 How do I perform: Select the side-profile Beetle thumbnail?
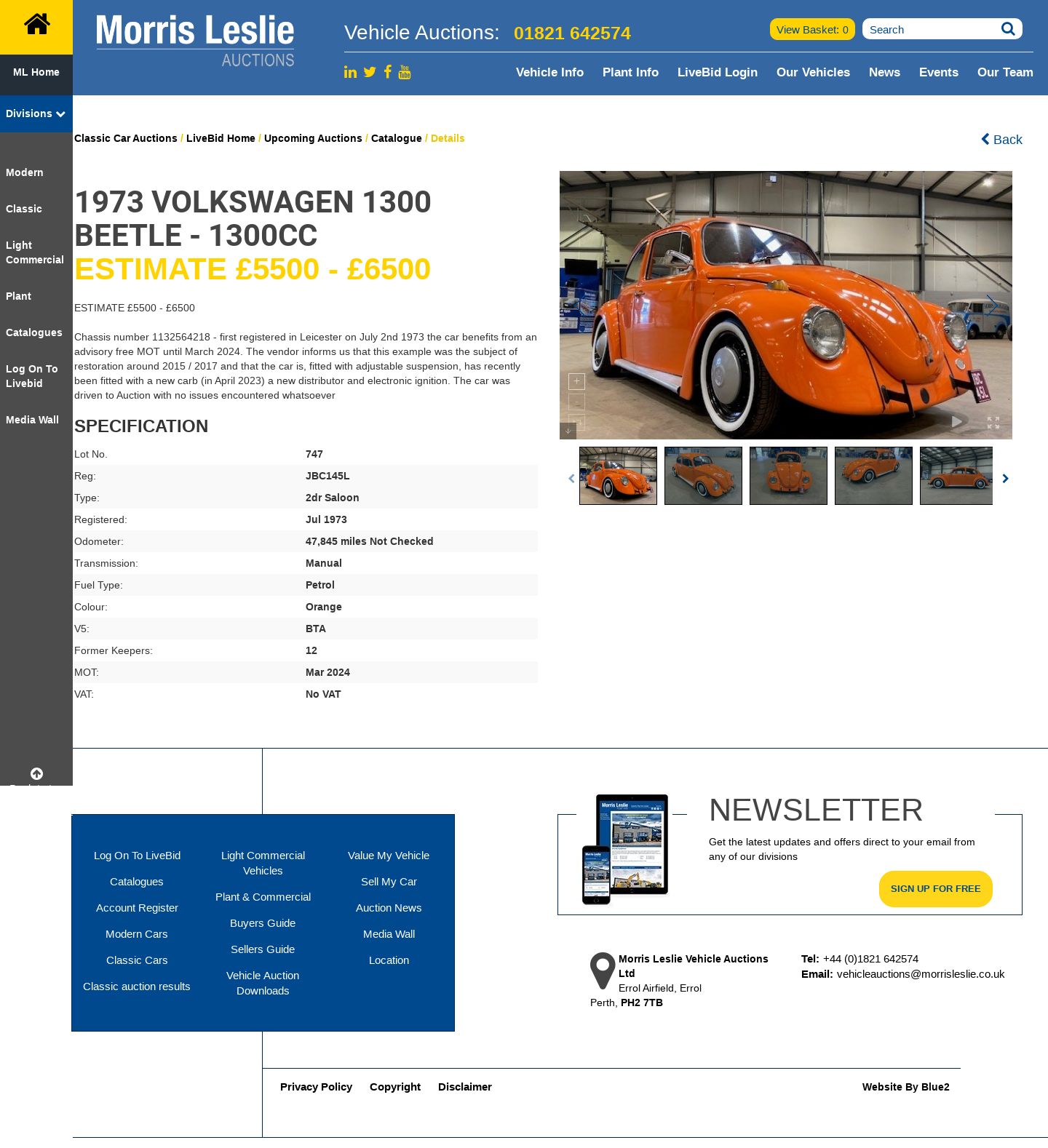[956, 476]
